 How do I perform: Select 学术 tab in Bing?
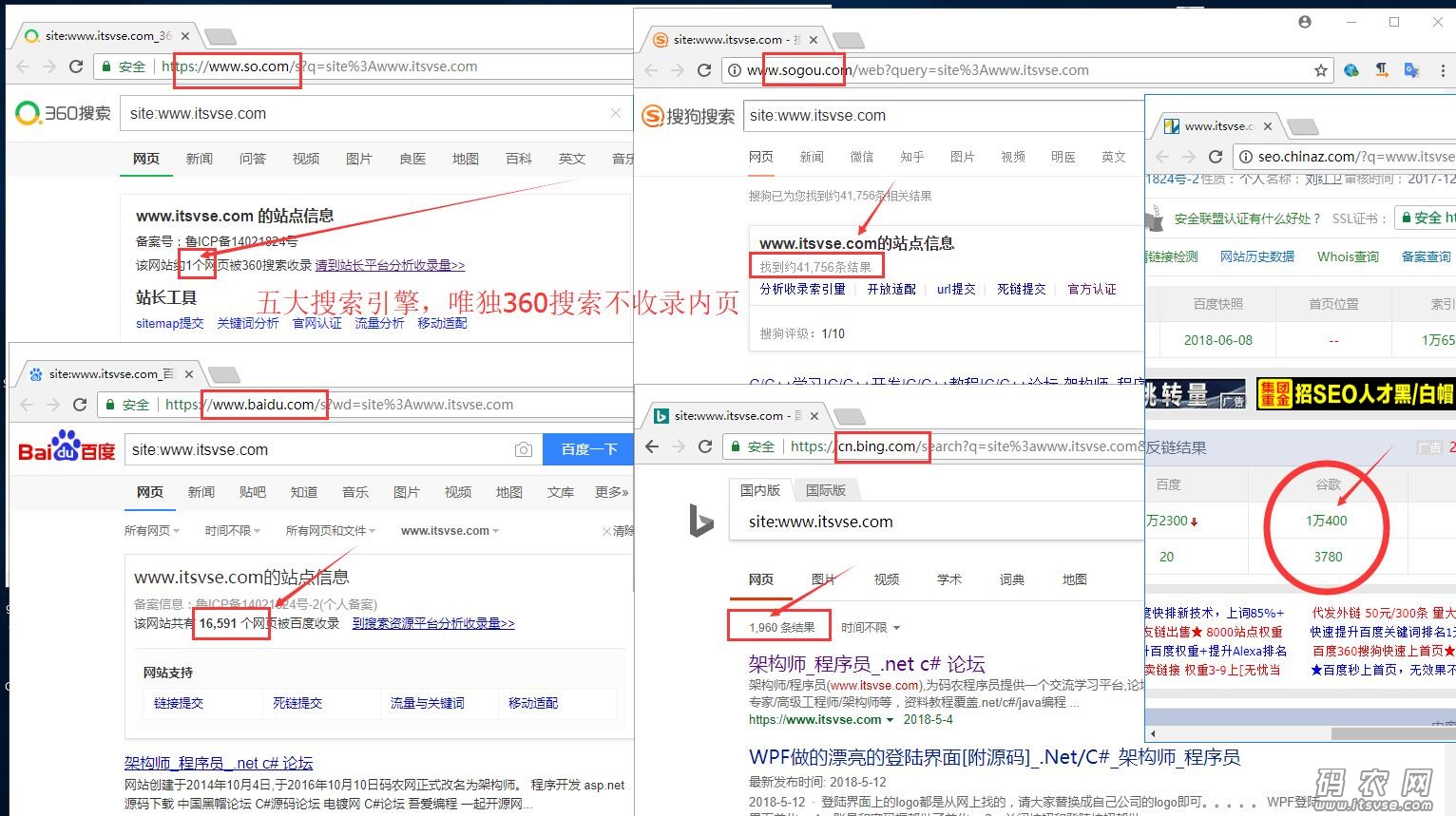tap(949, 579)
